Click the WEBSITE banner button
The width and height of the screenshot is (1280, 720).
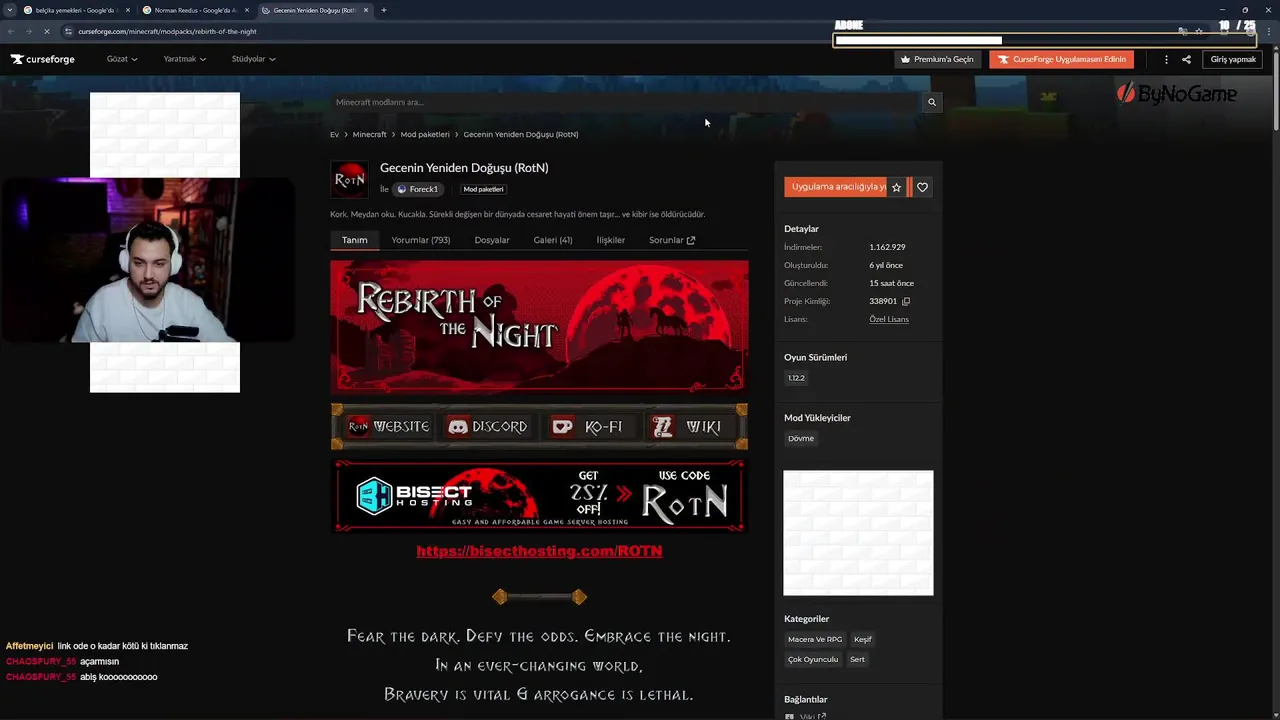click(388, 427)
